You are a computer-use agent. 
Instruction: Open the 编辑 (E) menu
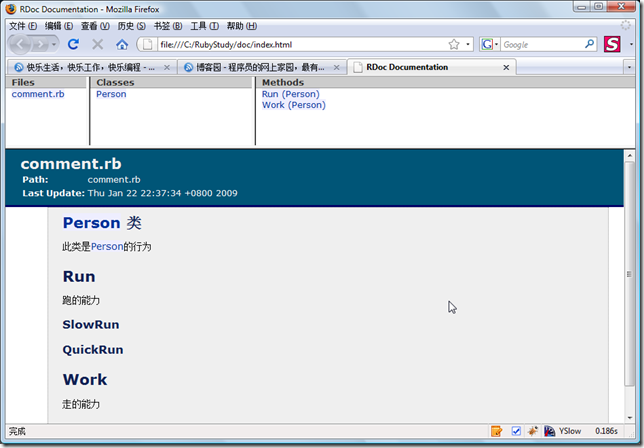59,26
